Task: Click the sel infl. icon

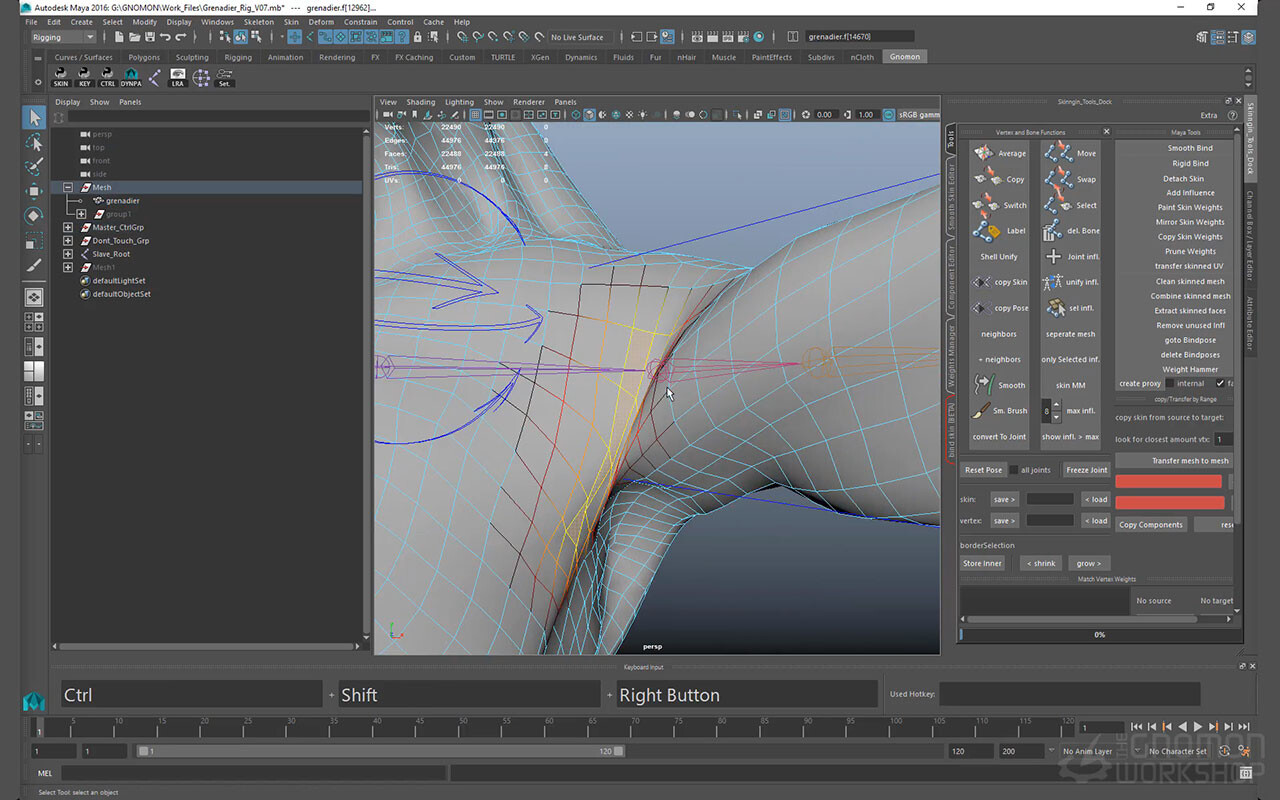Action: 1056,308
